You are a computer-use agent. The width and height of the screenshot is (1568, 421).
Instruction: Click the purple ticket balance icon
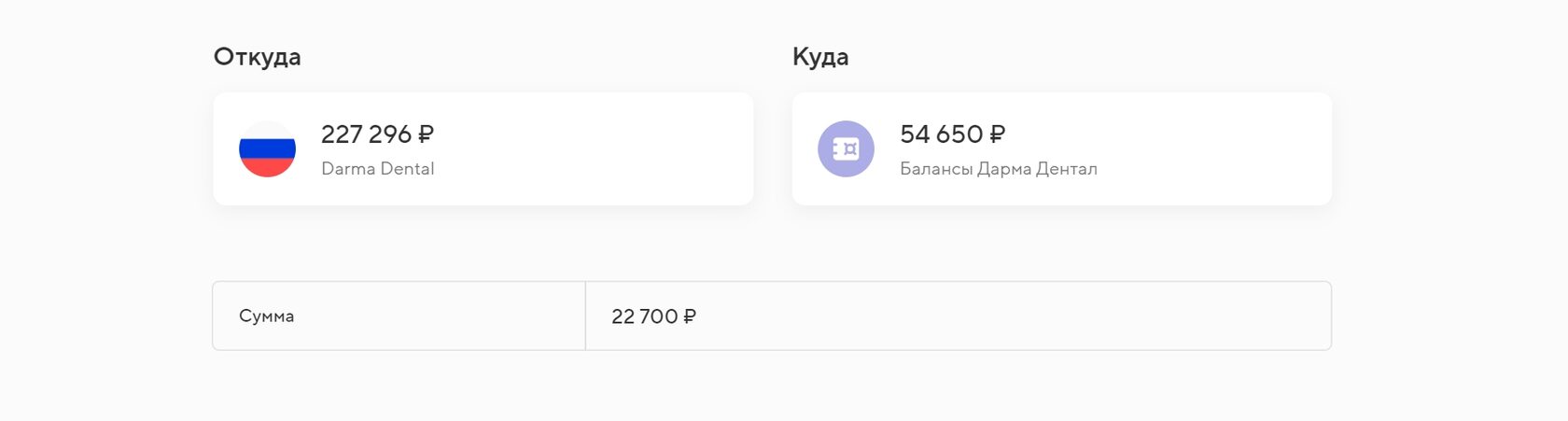(846, 148)
